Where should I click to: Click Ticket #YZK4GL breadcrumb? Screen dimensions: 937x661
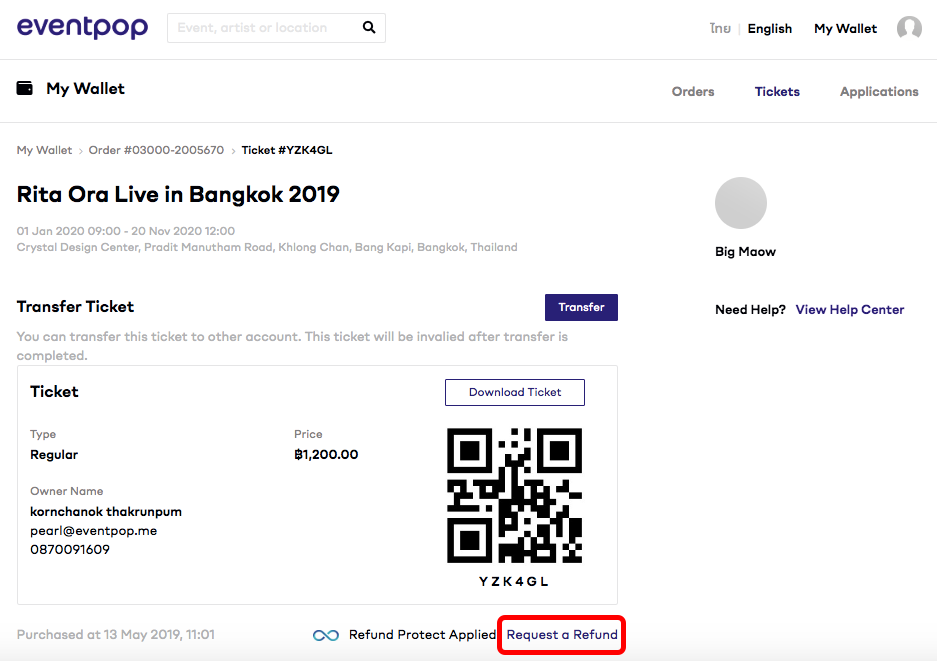[x=287, y=150]
